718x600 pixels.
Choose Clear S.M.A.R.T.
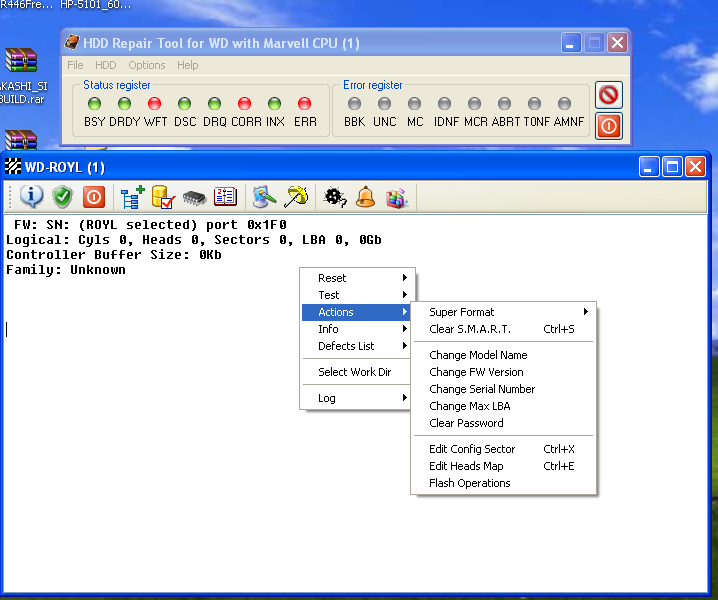point(503,329)
